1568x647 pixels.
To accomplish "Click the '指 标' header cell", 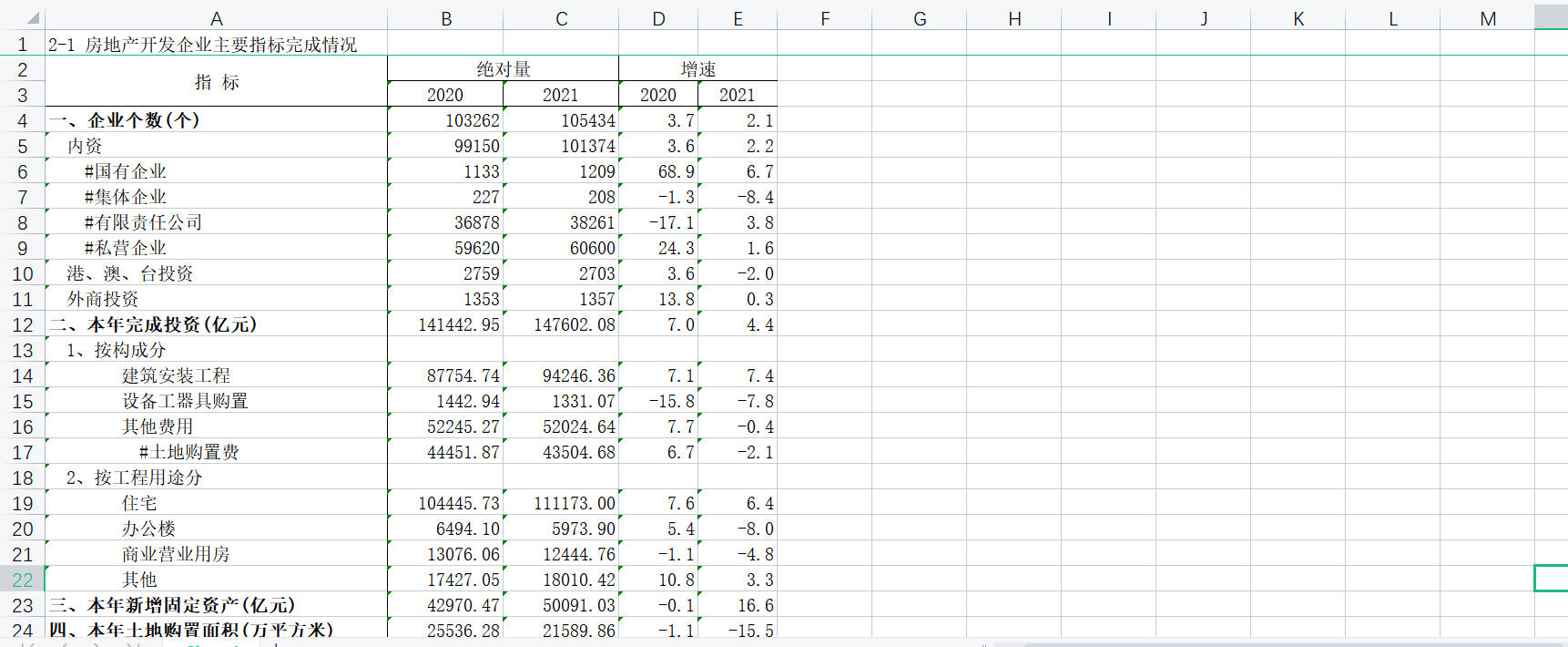I will (x=217, y=82).
